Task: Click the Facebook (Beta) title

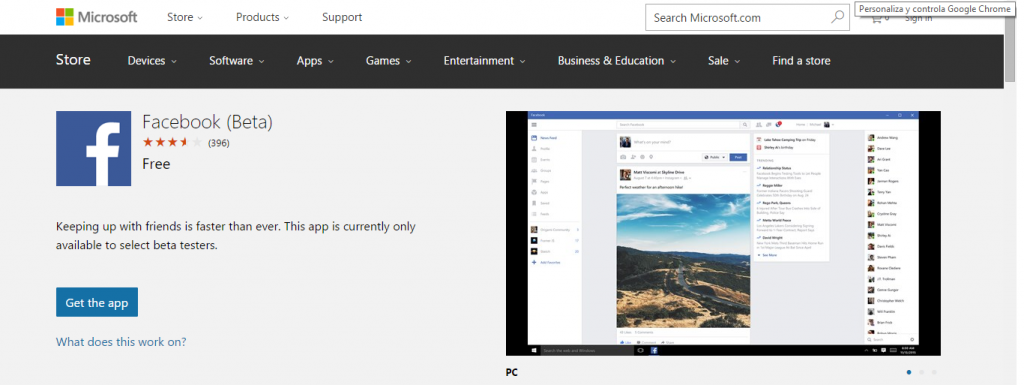Action: coord(207,122)
